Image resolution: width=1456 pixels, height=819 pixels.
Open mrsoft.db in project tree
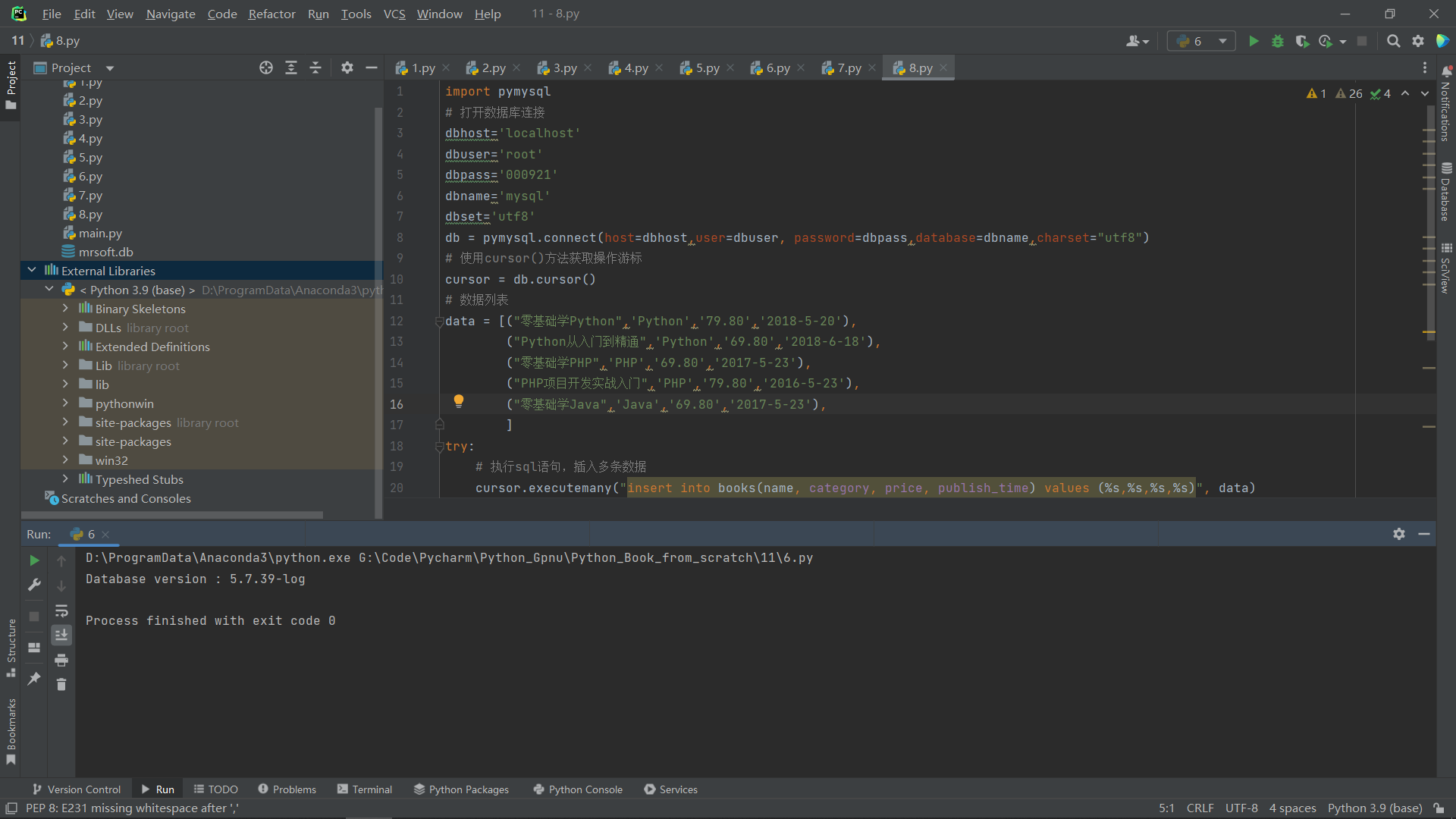point(105,252)
